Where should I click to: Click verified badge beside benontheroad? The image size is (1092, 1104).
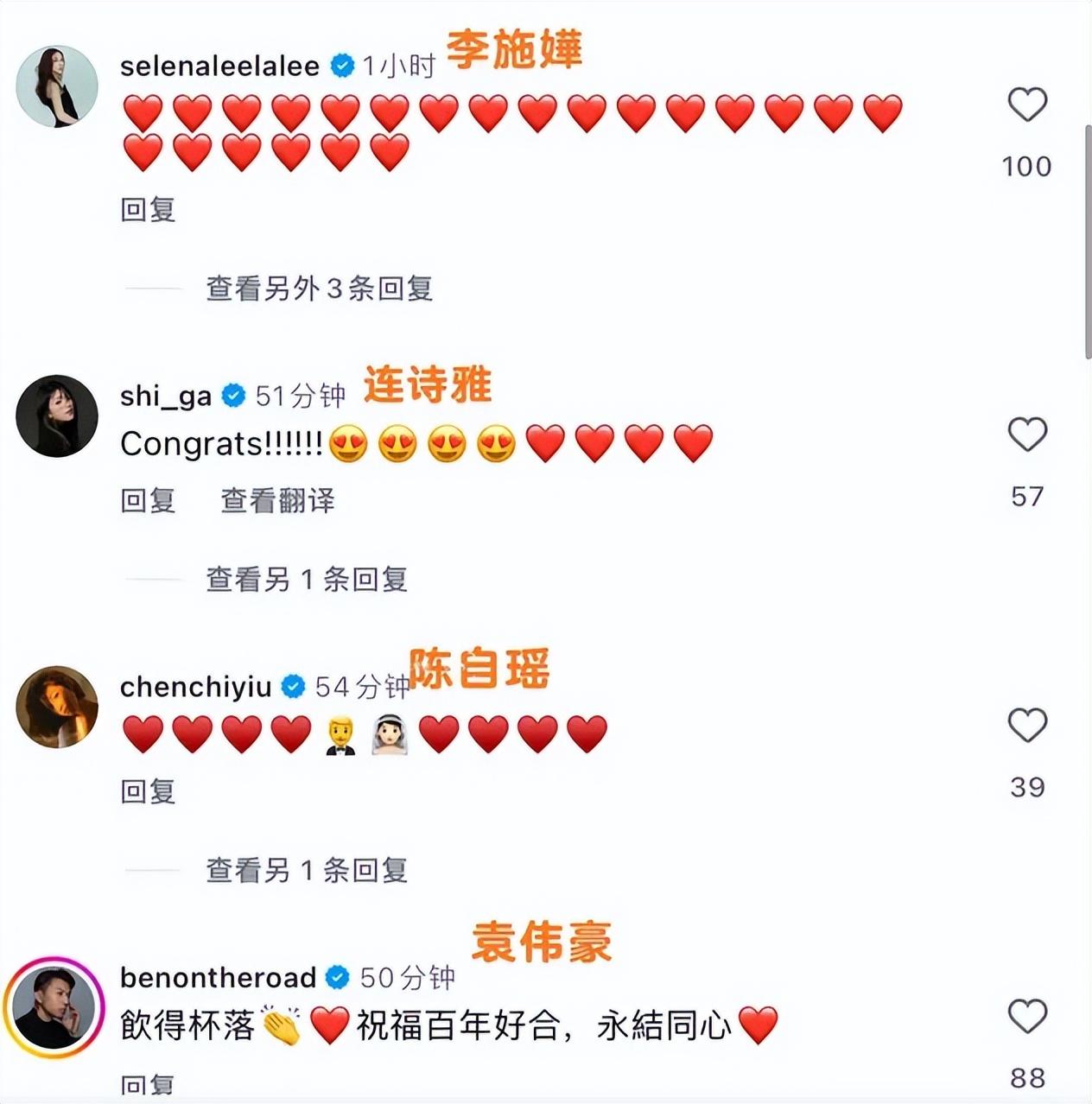[338, 978]
